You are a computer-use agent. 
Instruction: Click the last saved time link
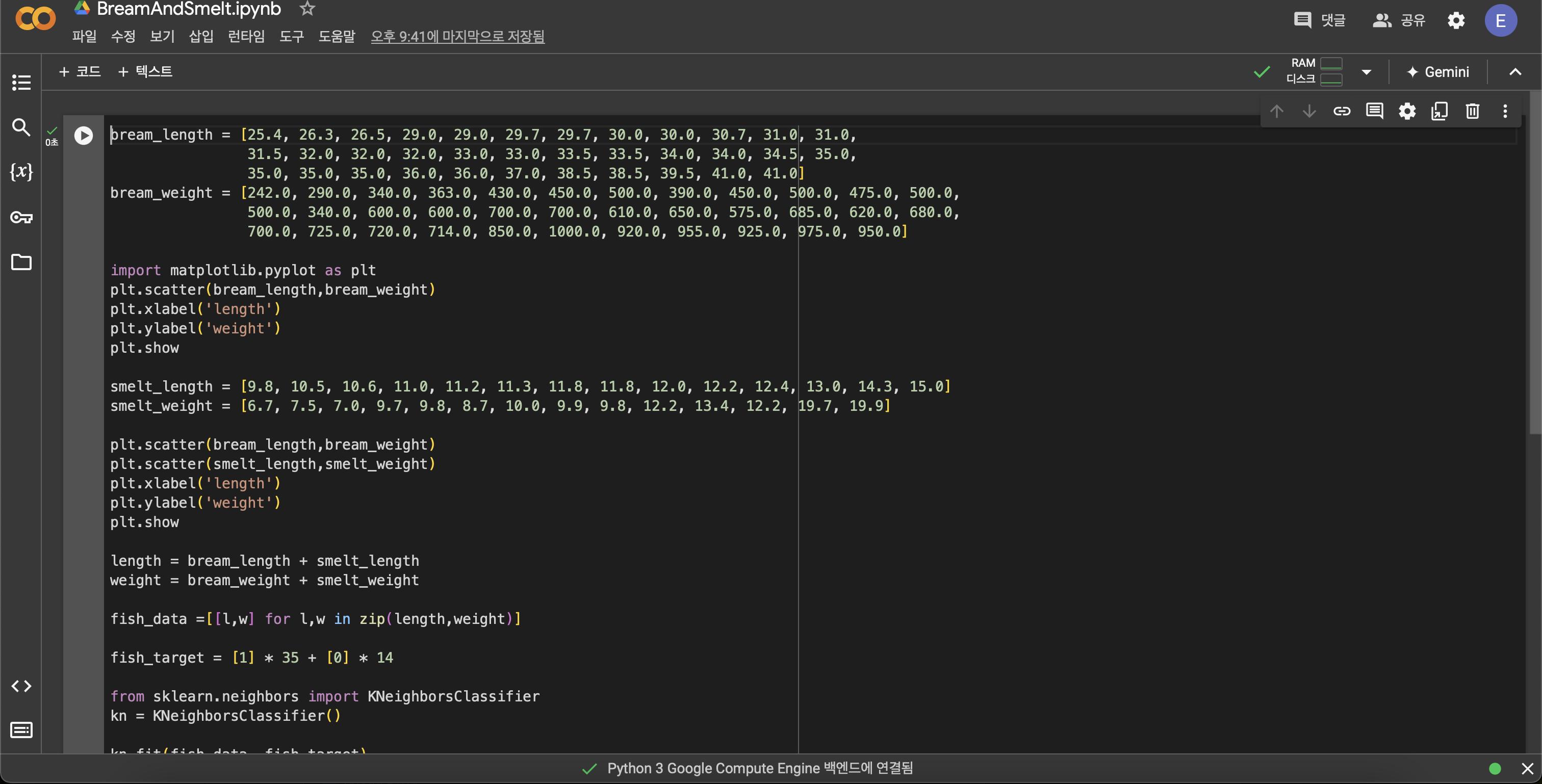457,37
